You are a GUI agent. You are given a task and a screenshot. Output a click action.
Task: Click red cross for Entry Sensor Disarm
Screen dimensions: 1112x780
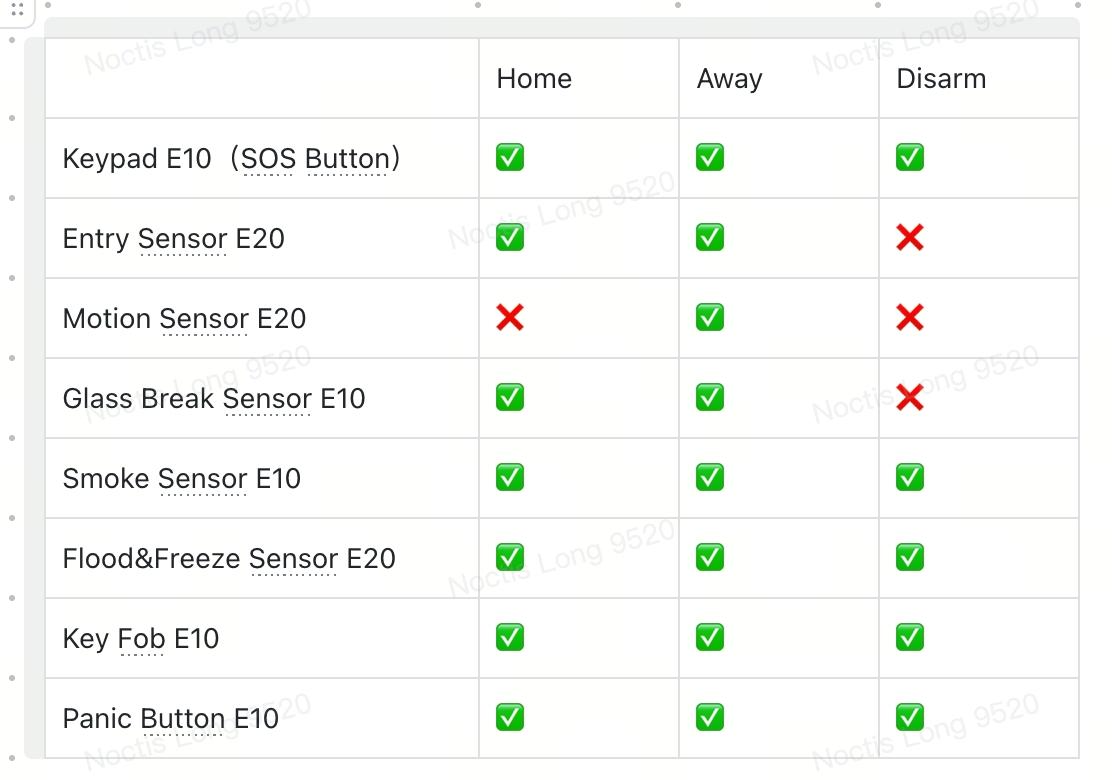[x=910, y=238]
